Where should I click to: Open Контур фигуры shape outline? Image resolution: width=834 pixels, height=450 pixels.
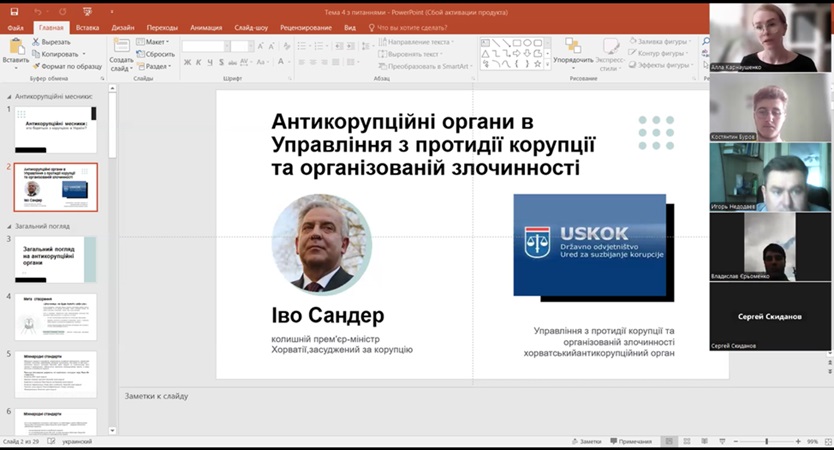(x=658, y=53)
